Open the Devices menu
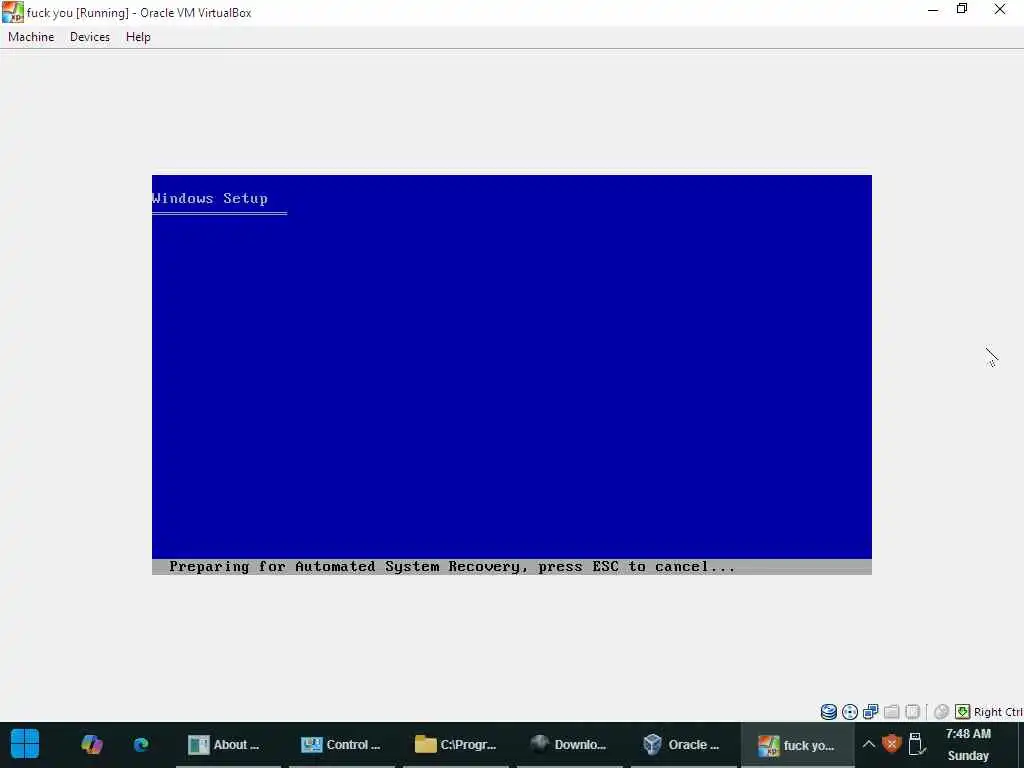 click(x=89, y=37)
